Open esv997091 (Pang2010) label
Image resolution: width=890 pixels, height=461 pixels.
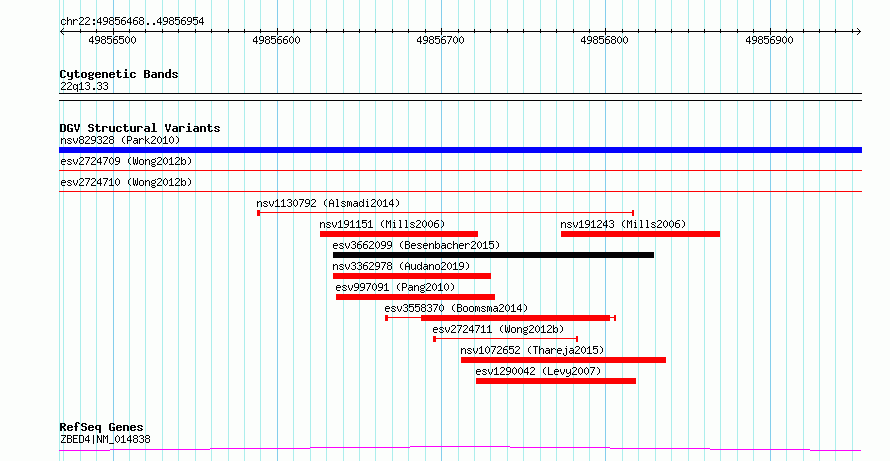pos(395,287)
